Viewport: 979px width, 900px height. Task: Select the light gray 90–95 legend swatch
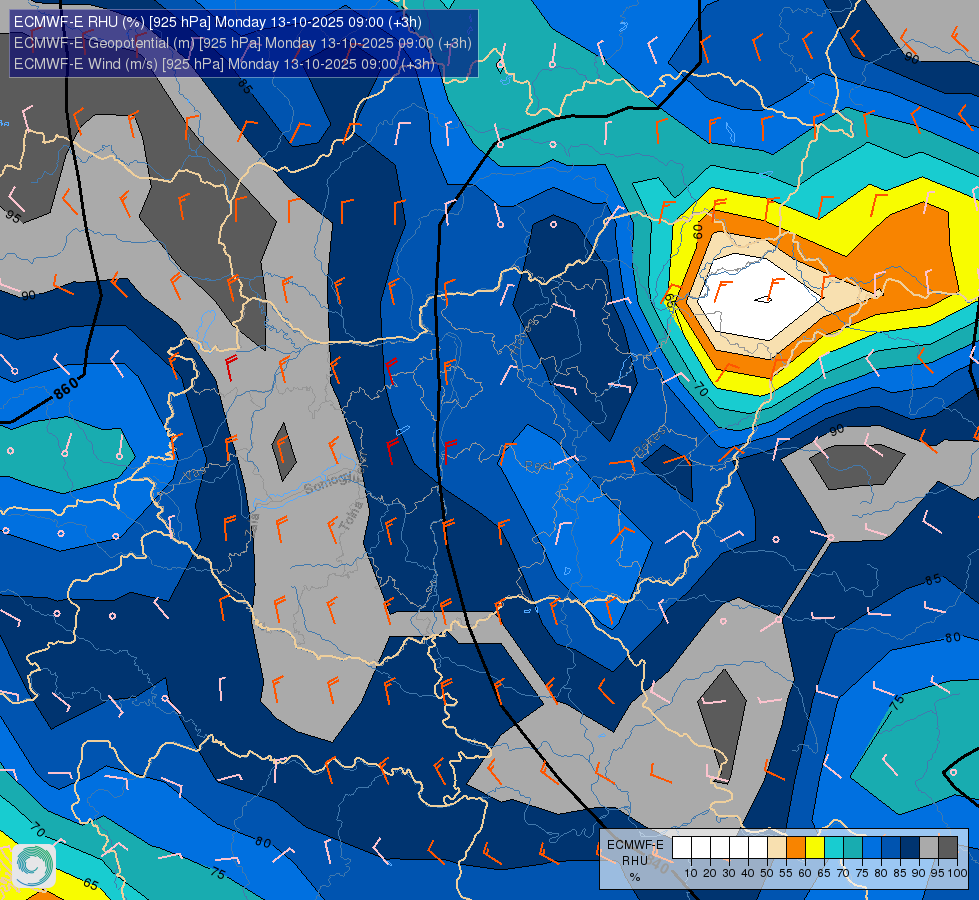pos(929,848)
